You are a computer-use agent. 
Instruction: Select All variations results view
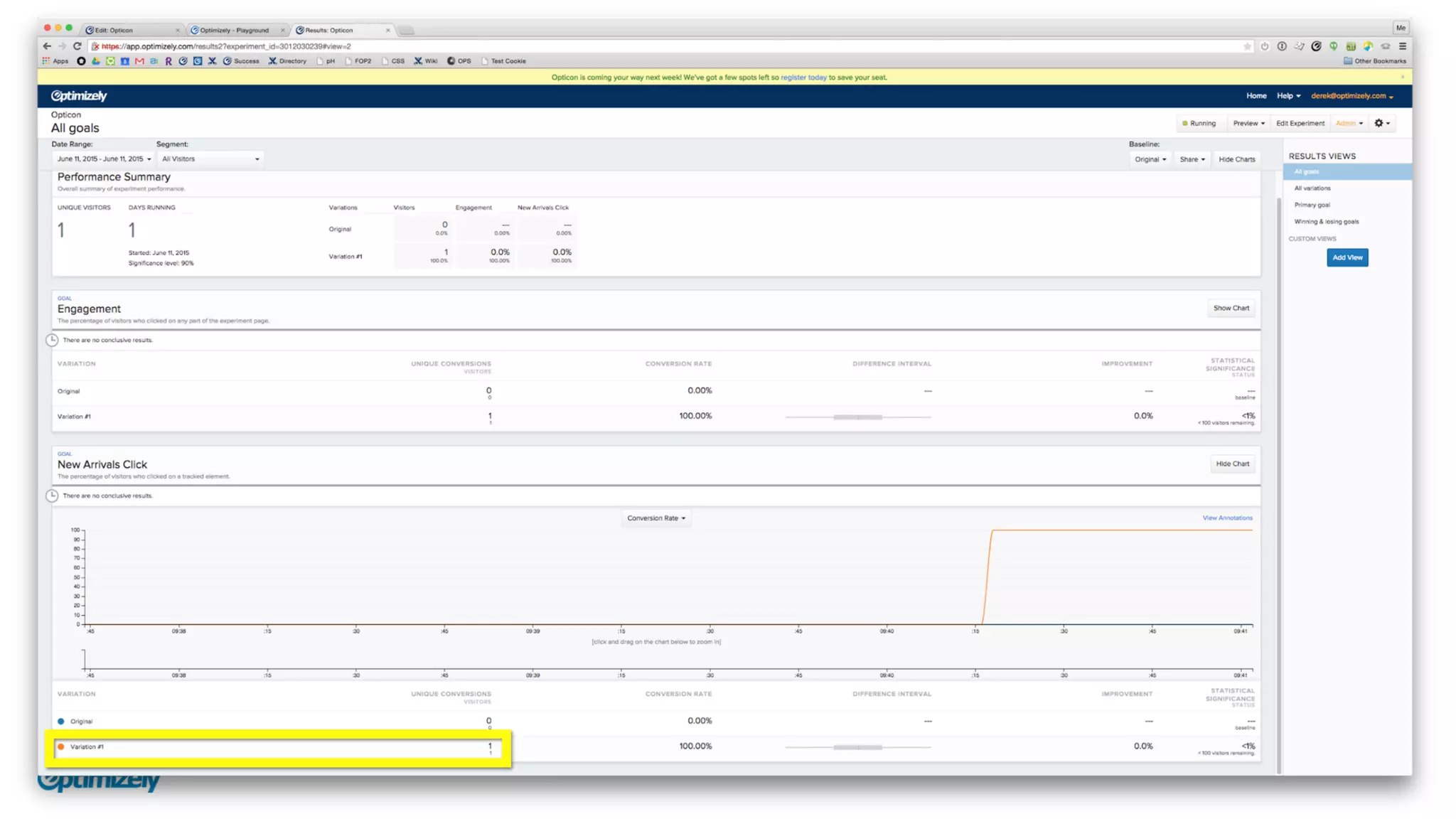(x=1312, y=188)
